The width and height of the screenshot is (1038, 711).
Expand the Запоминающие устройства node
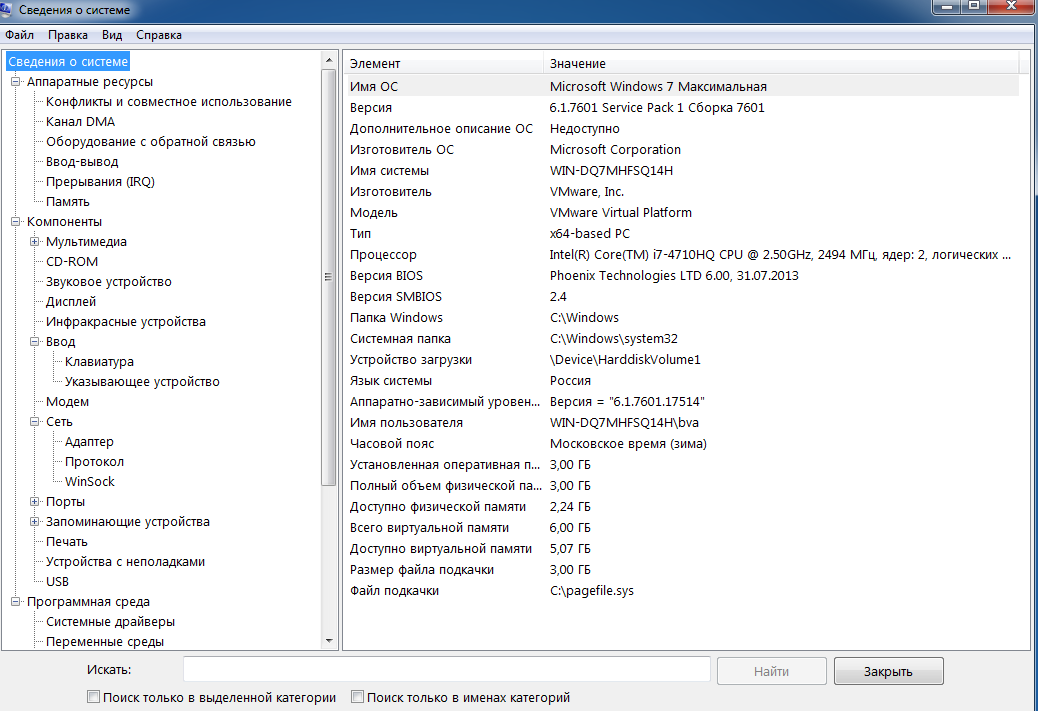click(x=35, y=522)
